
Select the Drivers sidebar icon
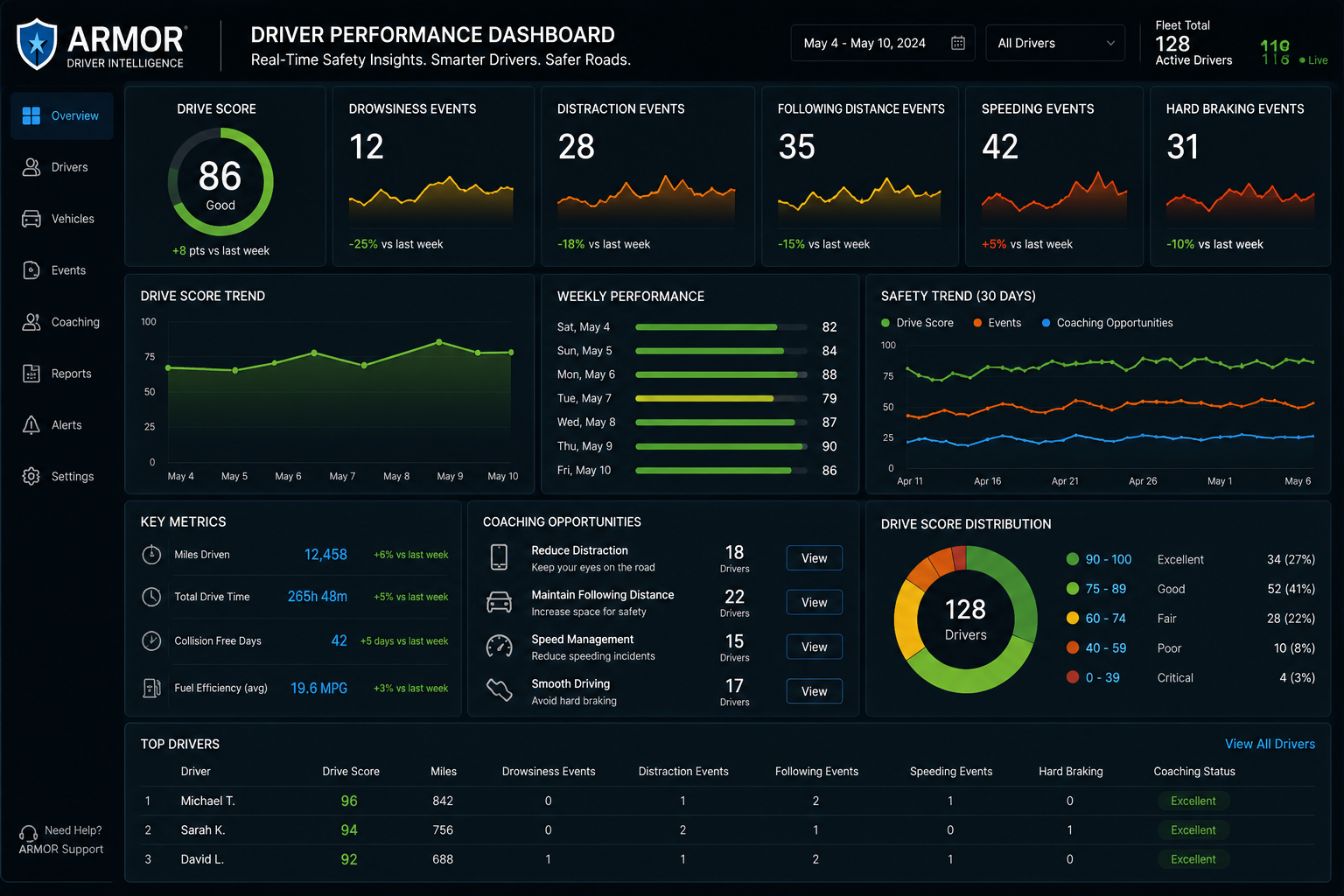point(31,167)
